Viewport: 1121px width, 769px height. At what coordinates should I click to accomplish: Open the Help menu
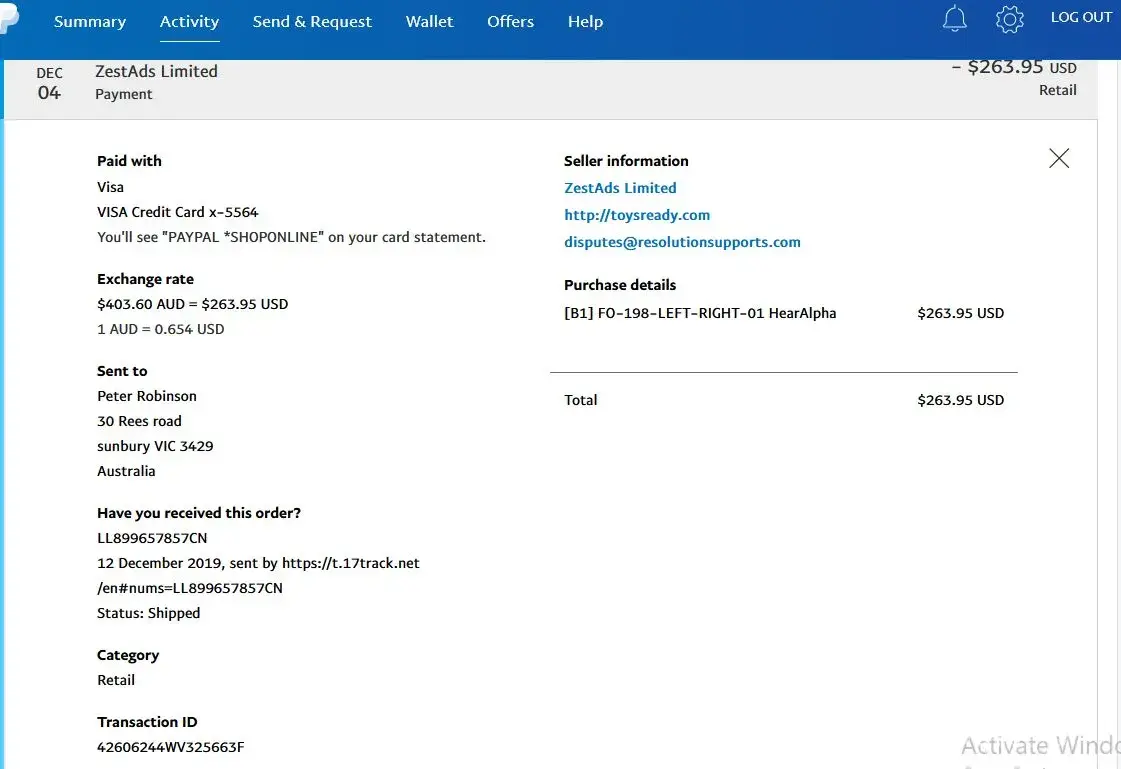(585, 22)
